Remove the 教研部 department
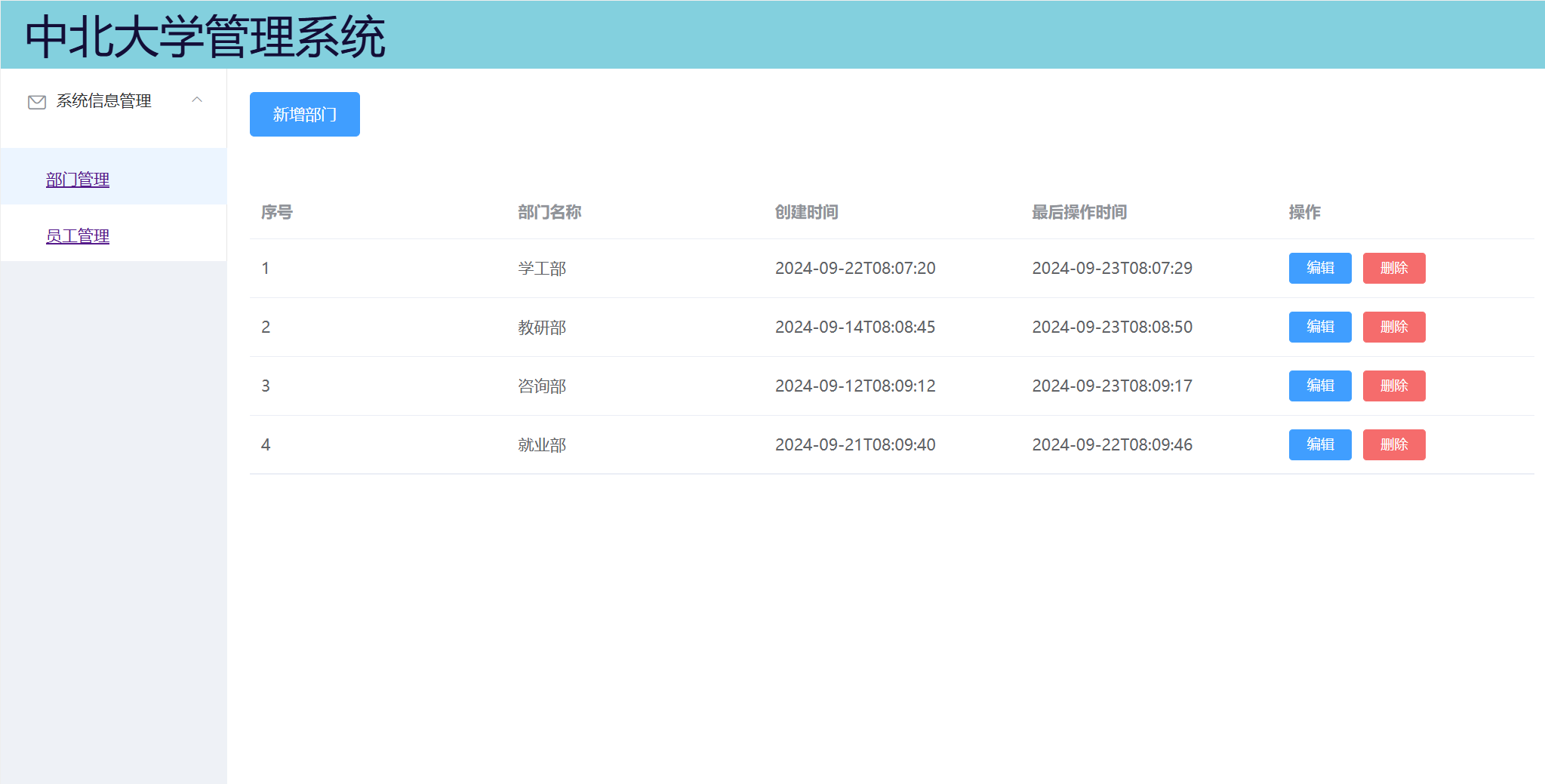Screen dimensions: 1545x784 pyautogui.click(x=1393, y=327)
